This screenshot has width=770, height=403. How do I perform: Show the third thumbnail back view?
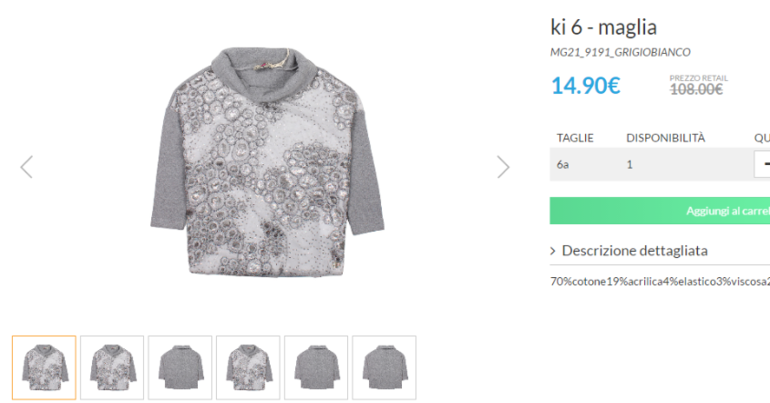pos(180,367)
